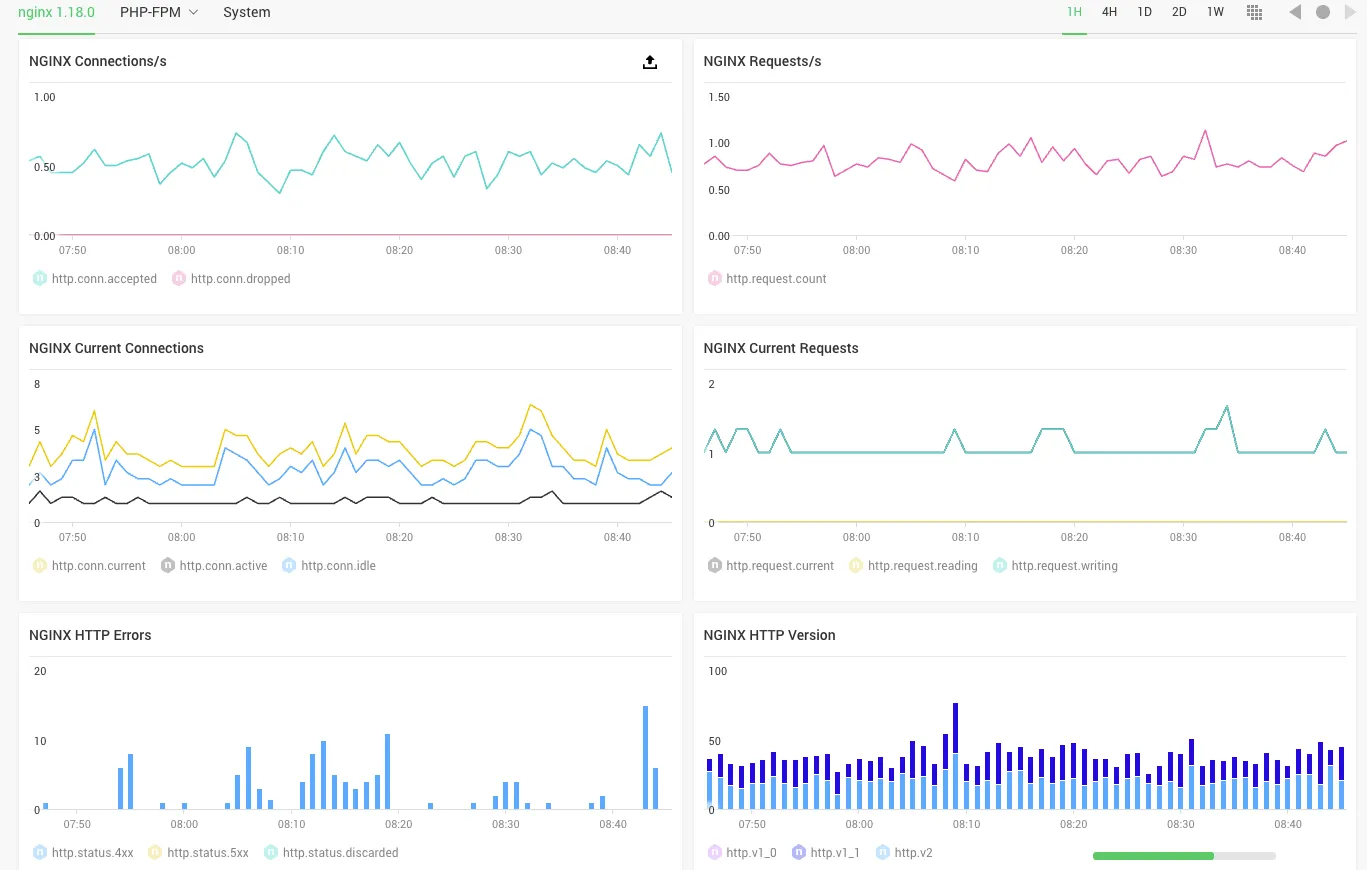Toggle the http.conn.dropped series visibility
Image resolution: width=1367 pixels, height=870 pixels.
(178, 278)
